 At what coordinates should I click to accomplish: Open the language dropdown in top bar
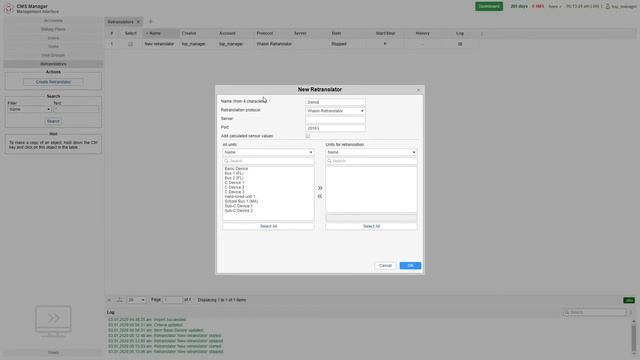[555, 7]
